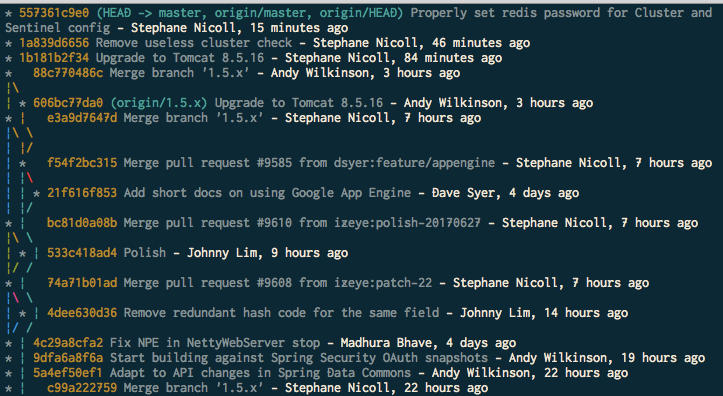Click 'izeye:polish-20170627' branch name
This screenshot has width=723, height=396.
(408, 223)
